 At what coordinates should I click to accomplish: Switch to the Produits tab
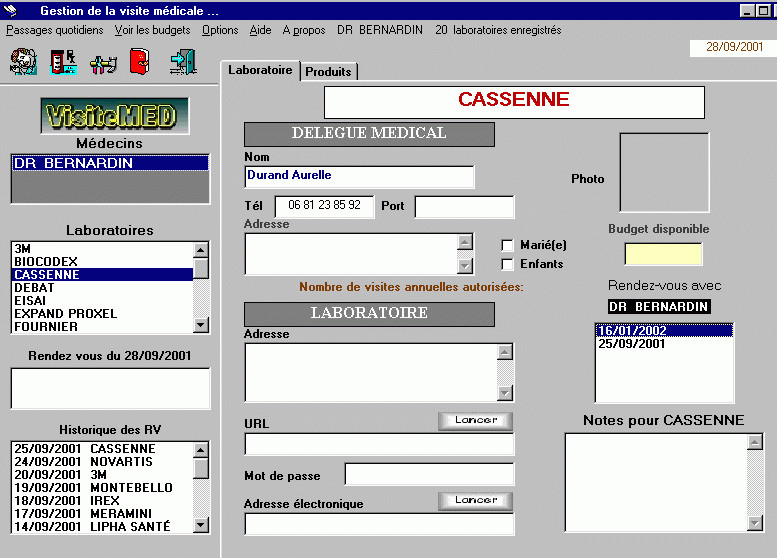328,72
